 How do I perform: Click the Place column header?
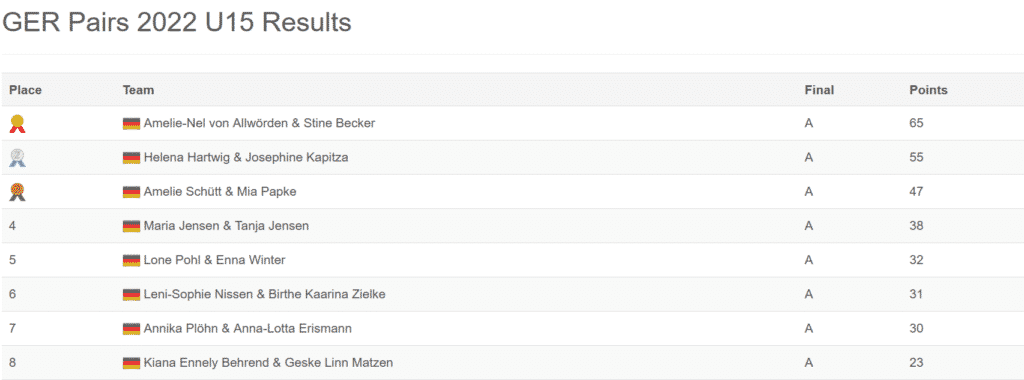pyautogui.click(x=25, y=90)
